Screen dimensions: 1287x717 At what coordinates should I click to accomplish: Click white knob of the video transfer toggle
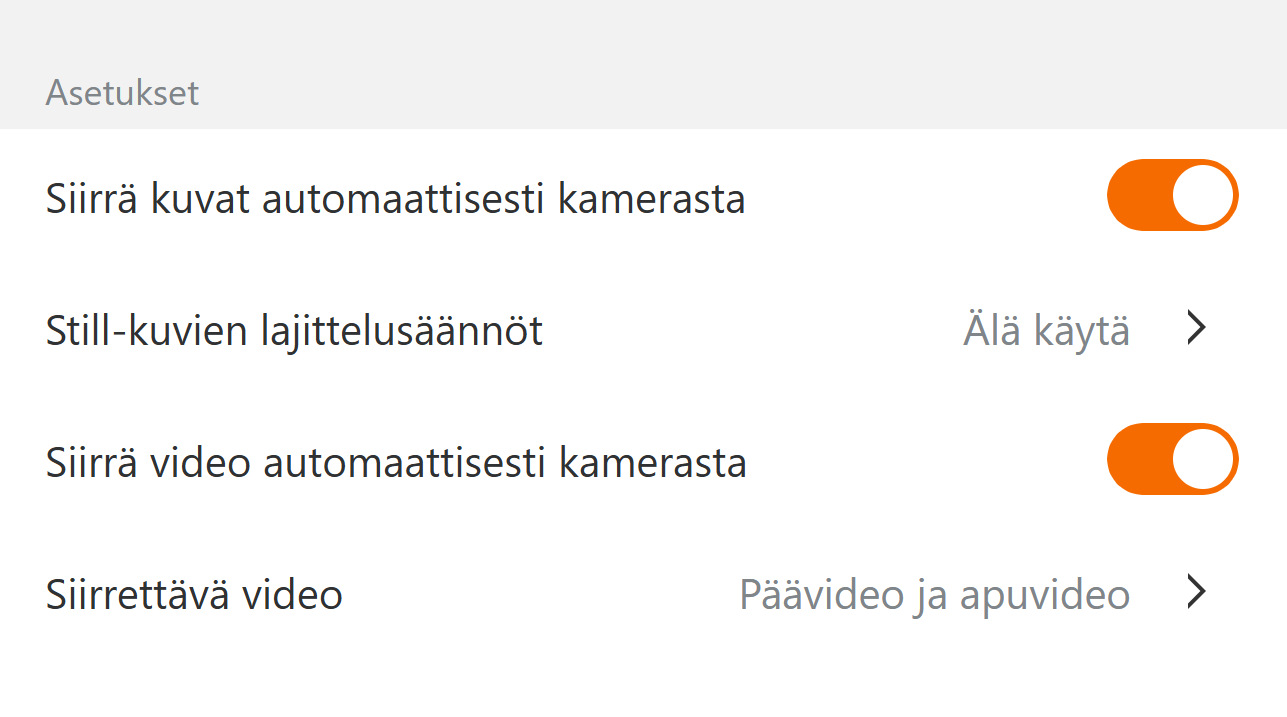[x=1203, y=459]
